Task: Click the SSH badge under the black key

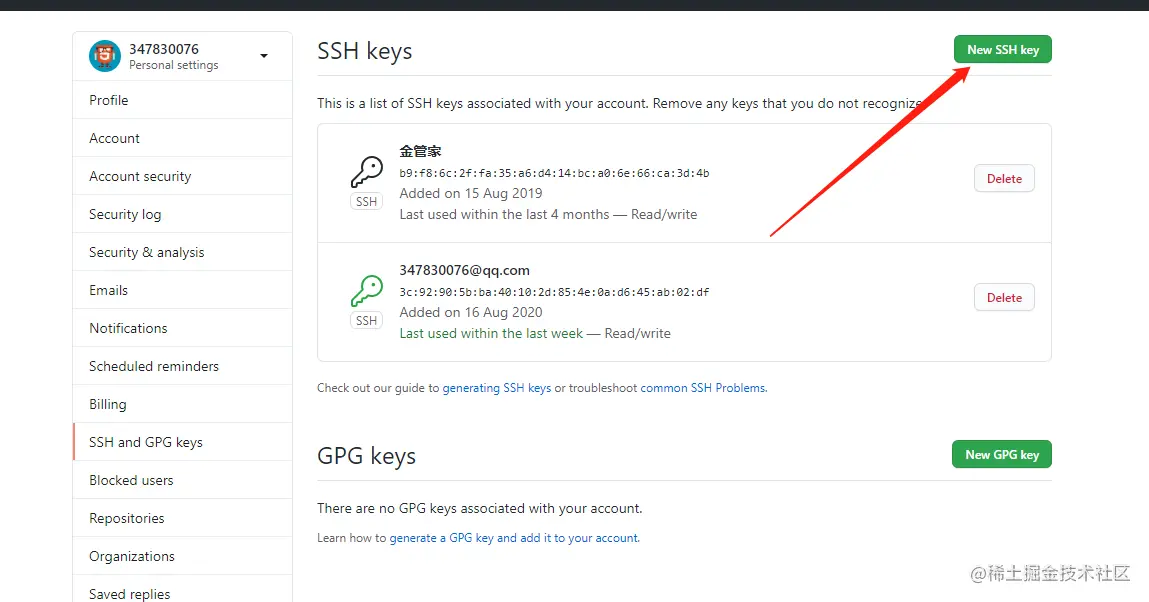Action: coord(366,201)
